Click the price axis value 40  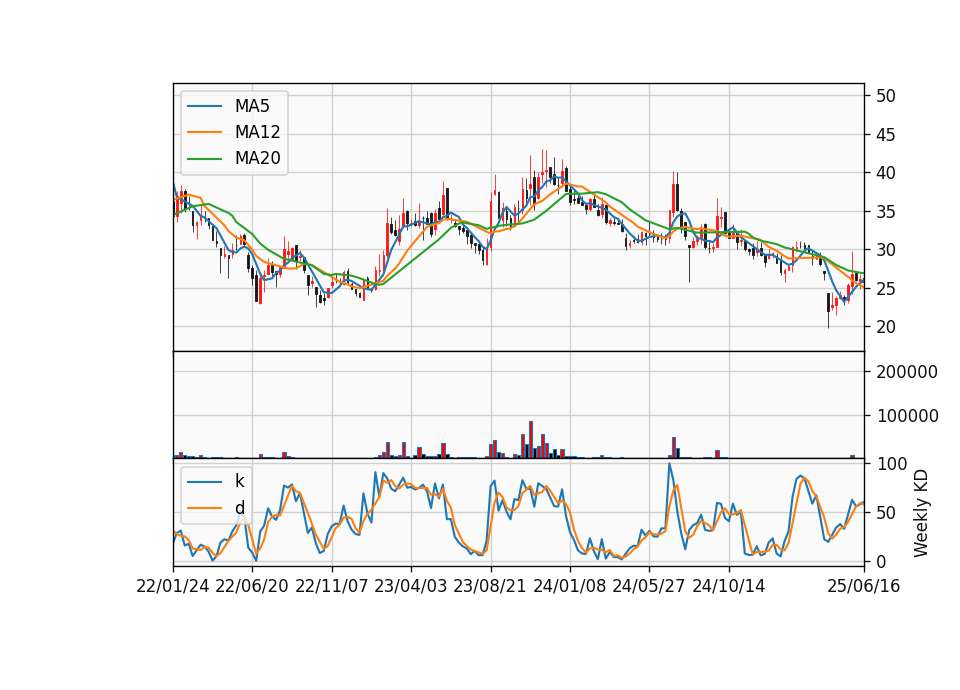[886, 173]
